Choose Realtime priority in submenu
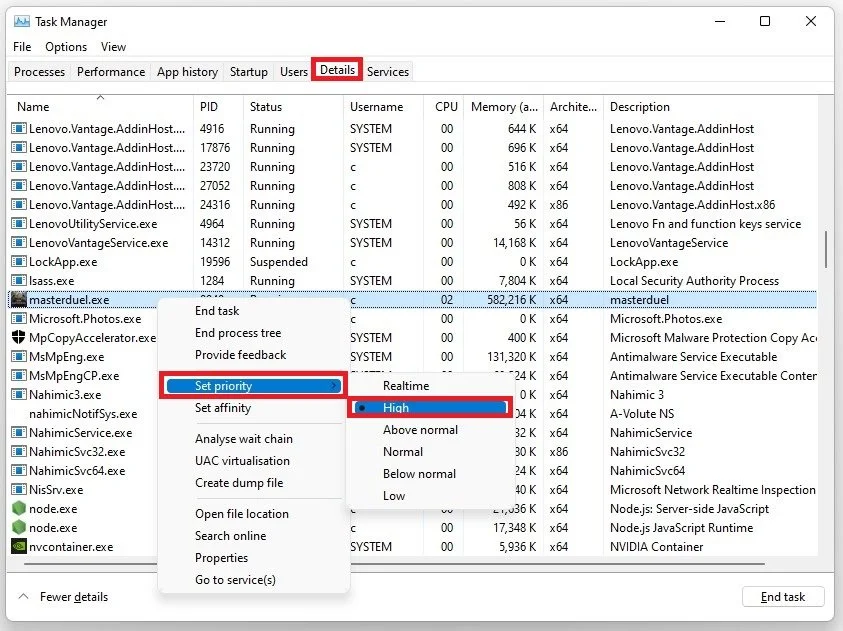This screenshot has height=631, width=843. coord(406,385)
